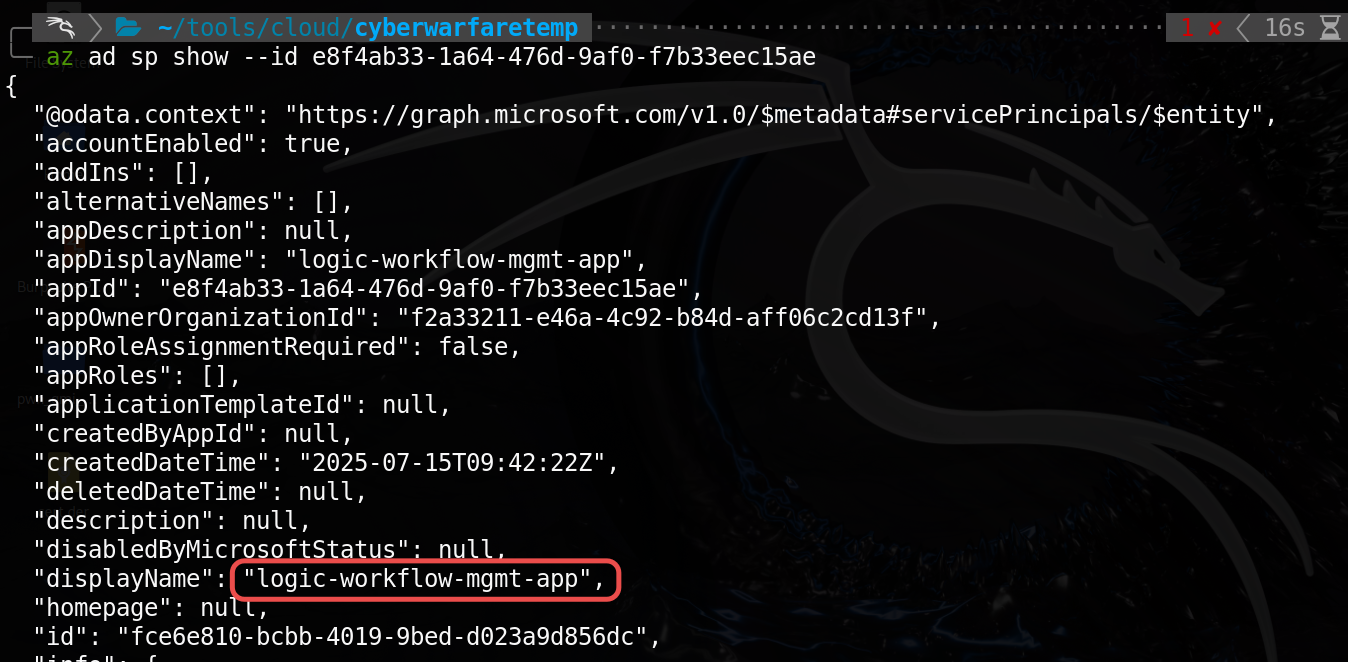The image size is (1348, 662).
Task: Click the service principal ID command argument
Action: tap(562, 57)
